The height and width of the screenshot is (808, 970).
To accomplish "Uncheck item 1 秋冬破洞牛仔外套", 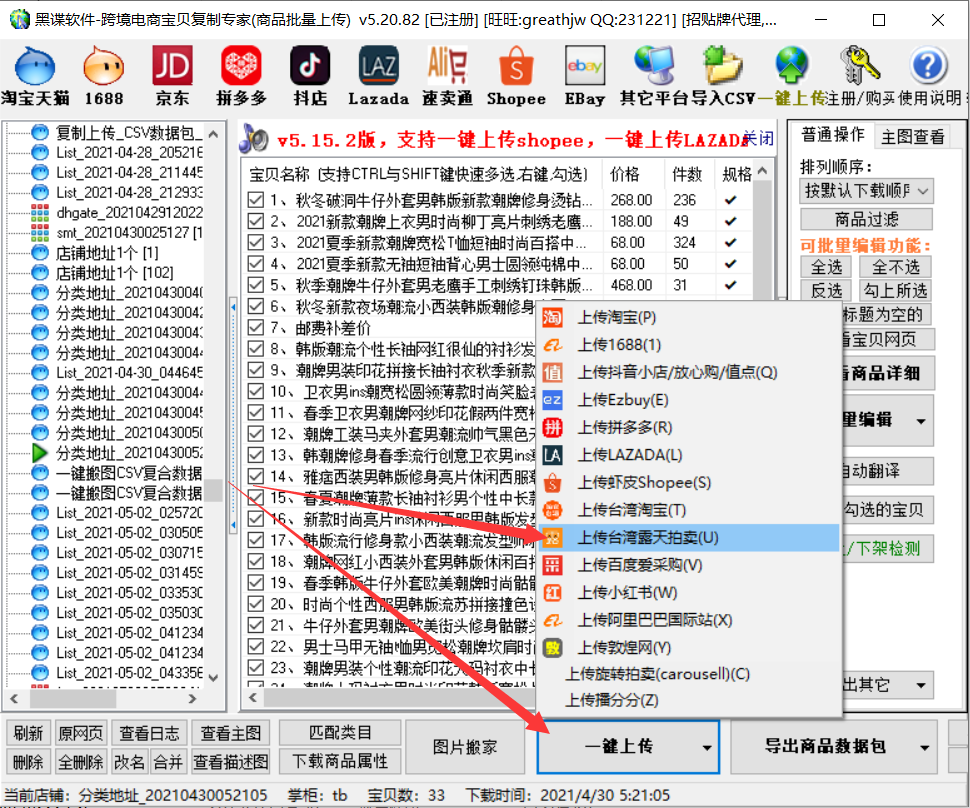I will click(x=255, y=200).
